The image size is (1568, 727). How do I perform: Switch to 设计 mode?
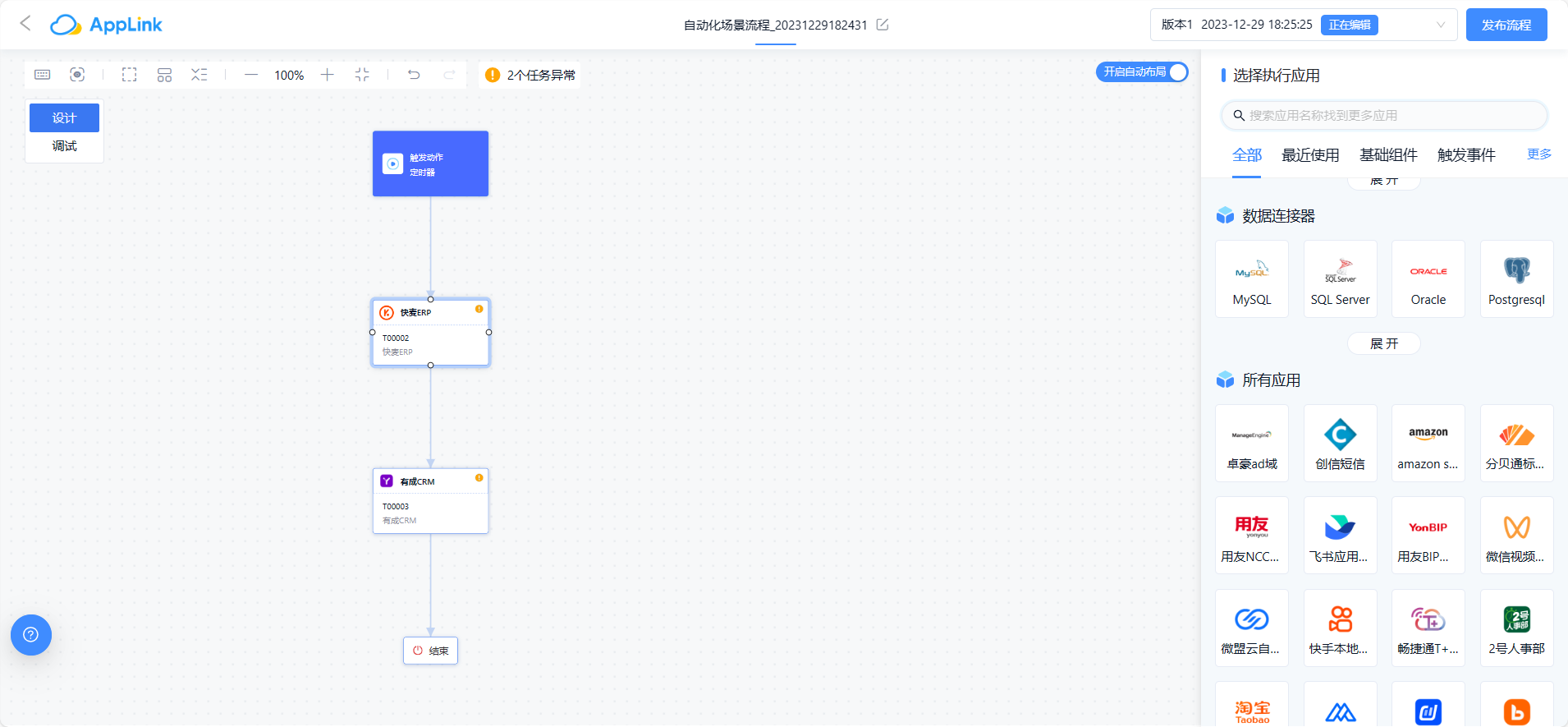(x=64, y=117)
